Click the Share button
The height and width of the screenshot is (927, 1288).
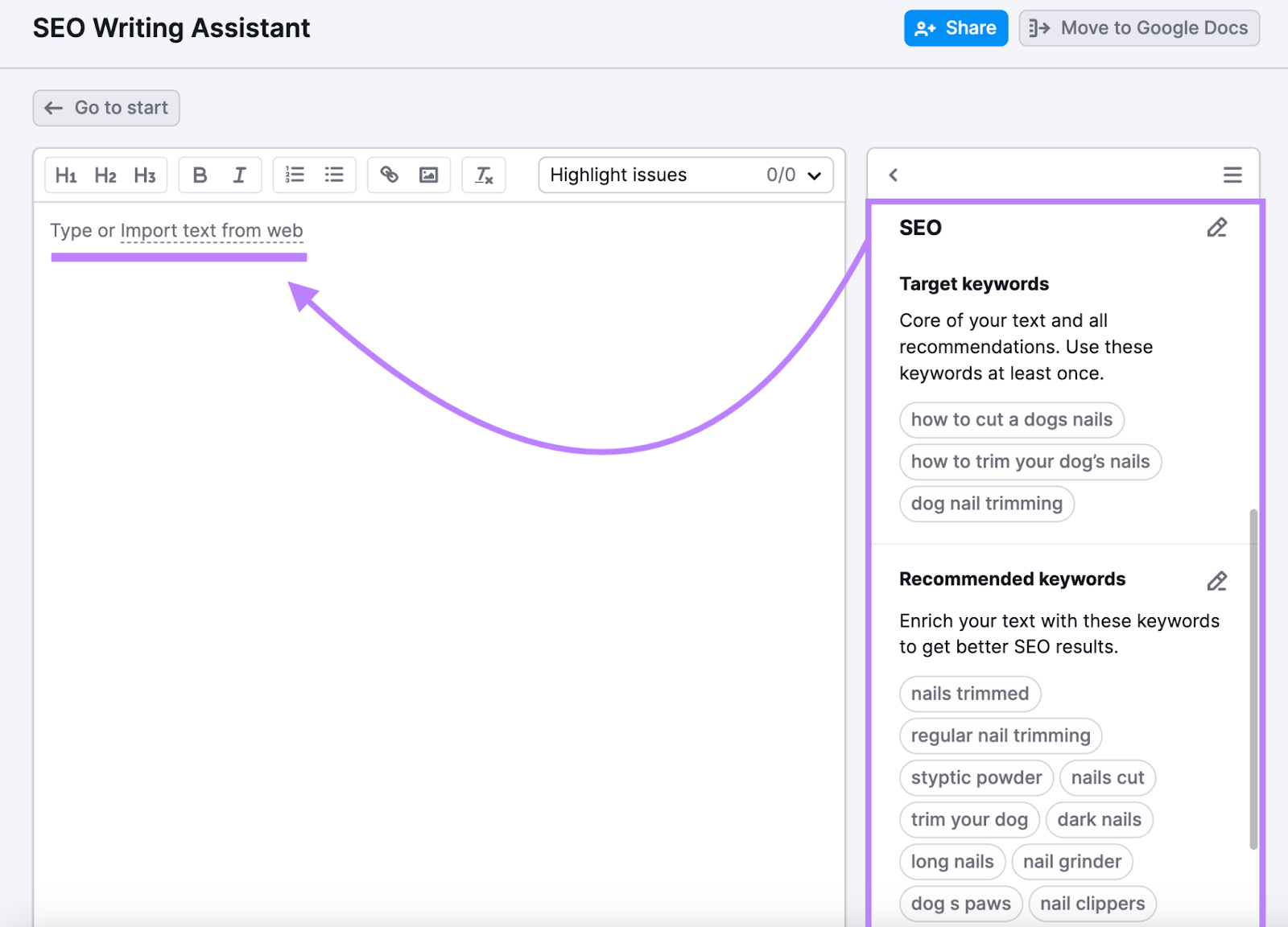tap(956, 27)
